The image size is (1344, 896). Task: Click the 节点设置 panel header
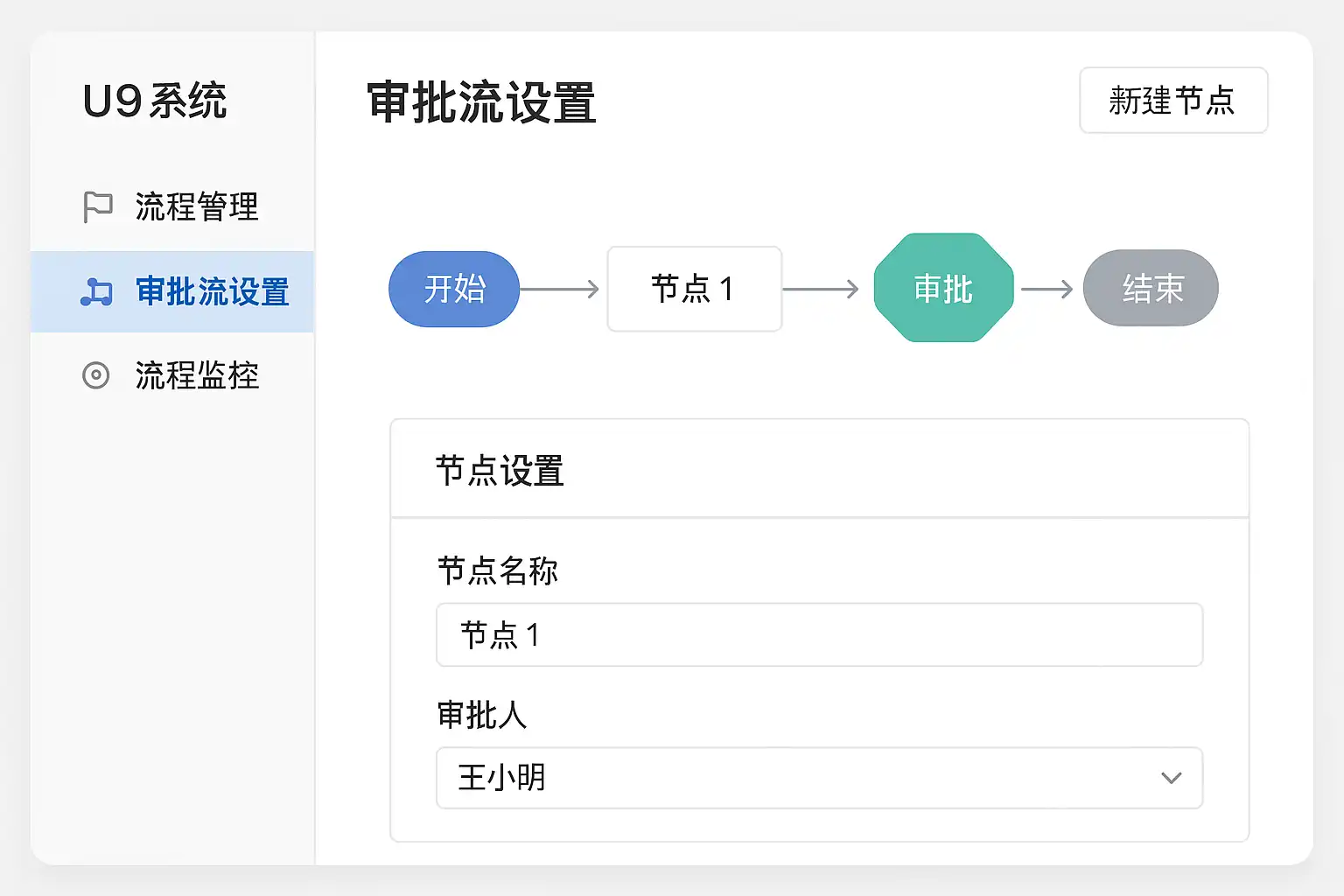(x=500, y=471)
